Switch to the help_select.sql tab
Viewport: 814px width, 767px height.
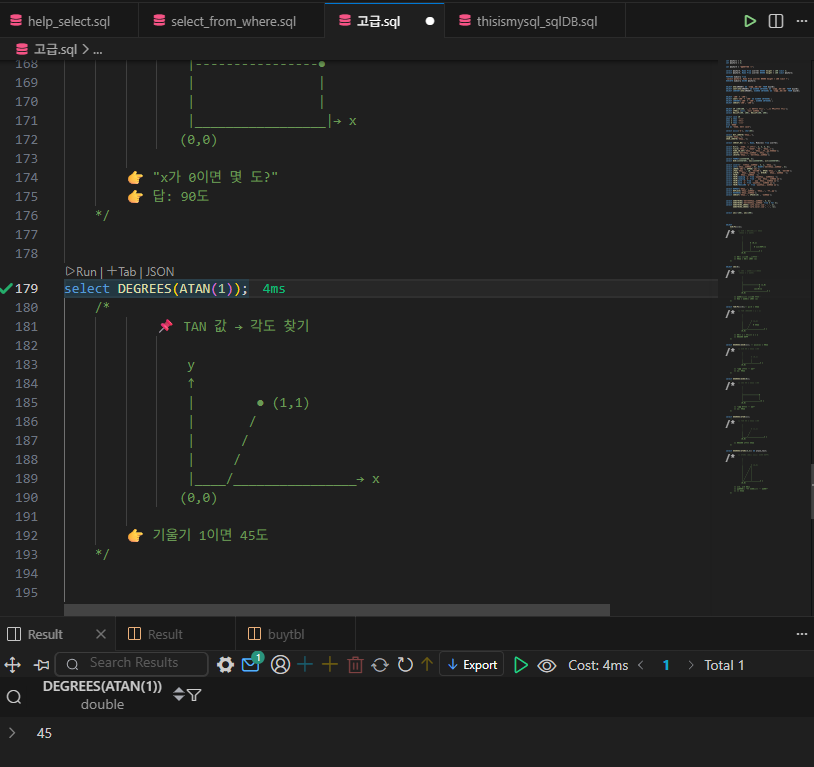pos(69,21)
